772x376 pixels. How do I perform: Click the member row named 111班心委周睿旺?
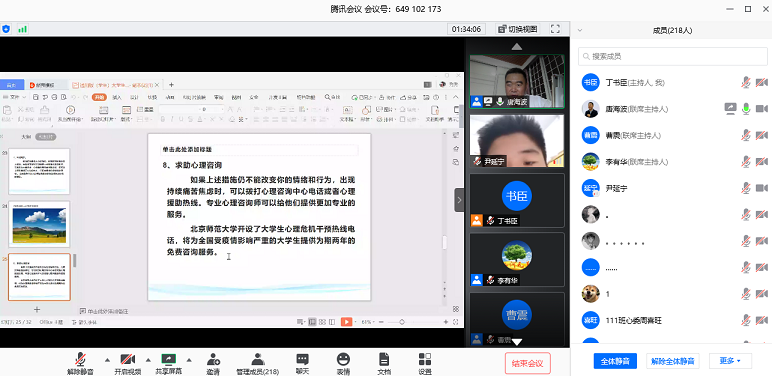(x=673, y=320)
